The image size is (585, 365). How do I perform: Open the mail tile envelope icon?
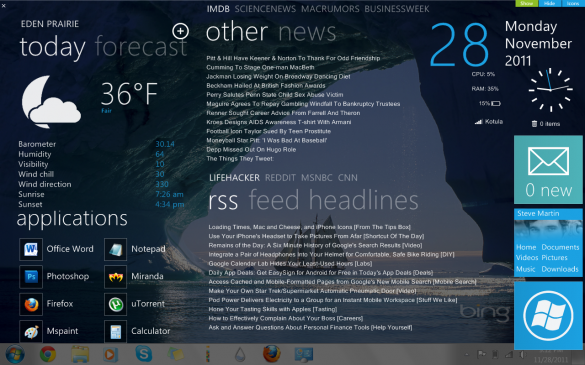pos(548,161)
